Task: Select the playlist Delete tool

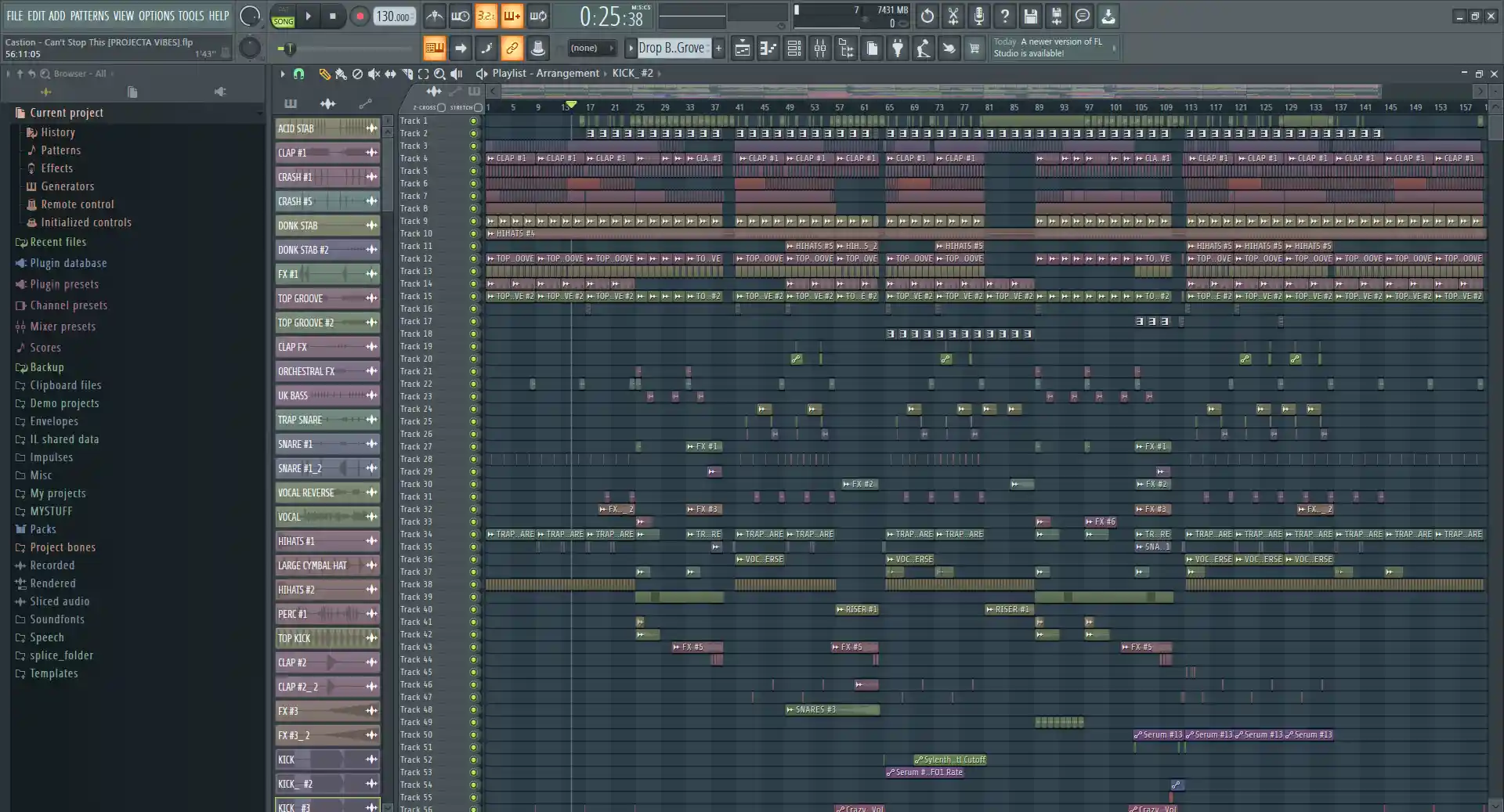Action: click(x=357, y=74)
